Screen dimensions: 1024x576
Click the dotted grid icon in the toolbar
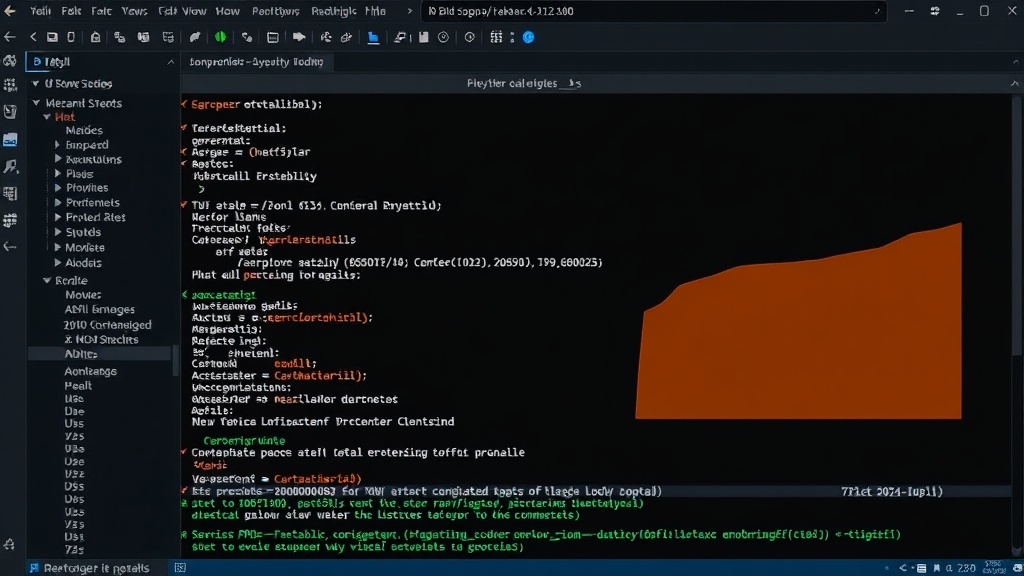(x=496, y=37)
